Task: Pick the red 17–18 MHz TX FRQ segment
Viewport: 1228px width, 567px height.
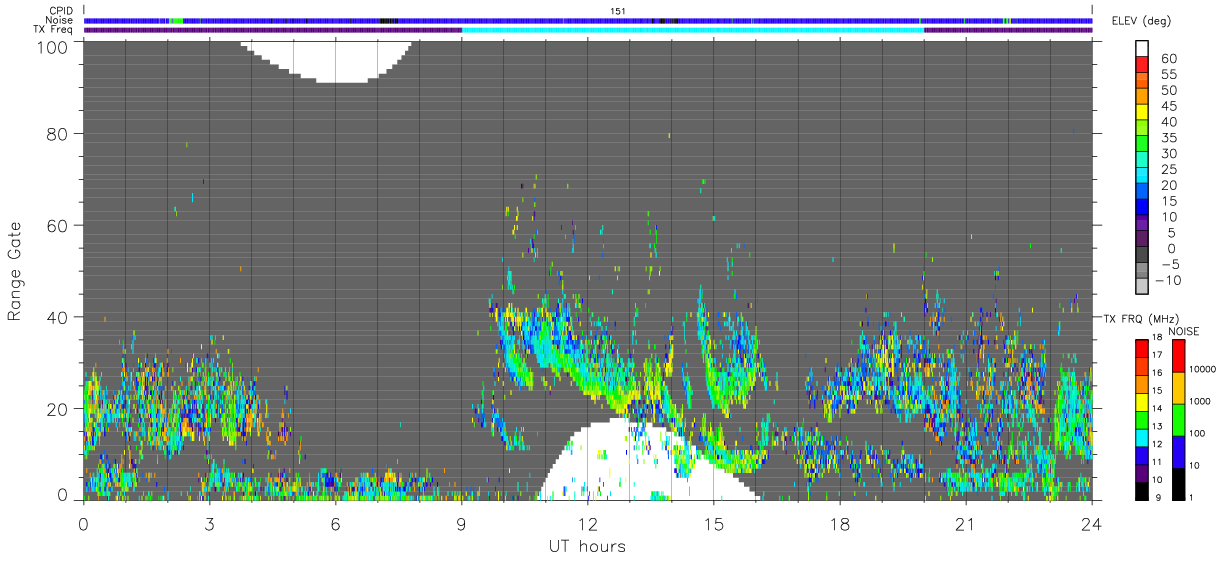Action: pyautogui.click(x=1142, y=347)
